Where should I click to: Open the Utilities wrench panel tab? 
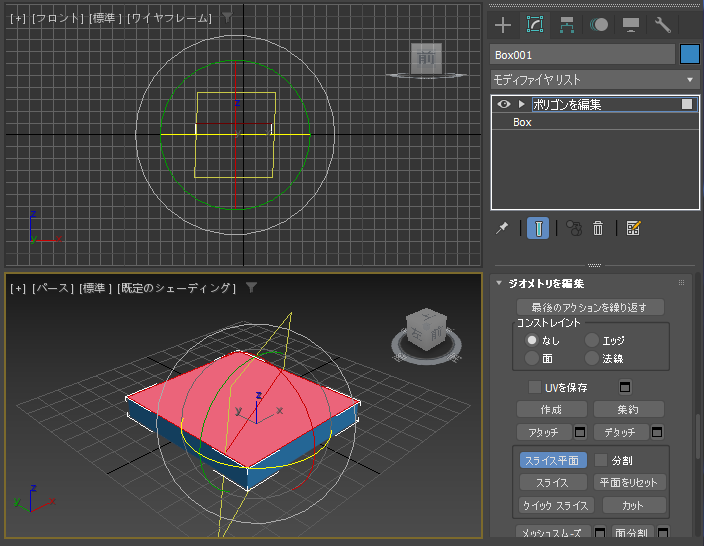point(663,25)
